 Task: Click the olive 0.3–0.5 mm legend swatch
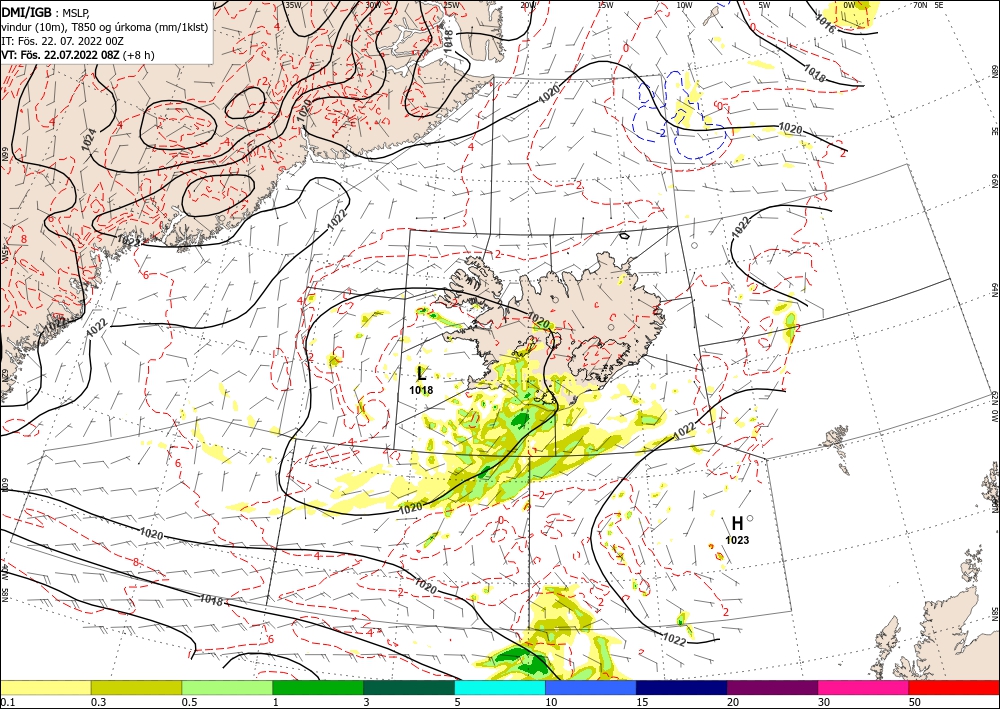coord(136,687)
